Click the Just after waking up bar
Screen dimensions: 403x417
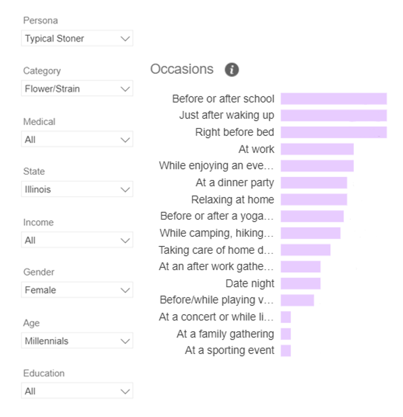click(334, 116)
